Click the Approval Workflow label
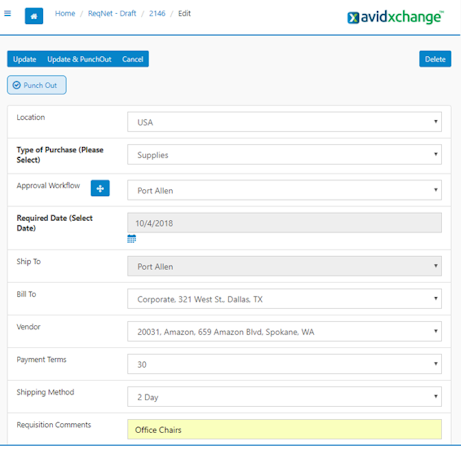This screenshot has height=450, width=461. tap(48, 185)
